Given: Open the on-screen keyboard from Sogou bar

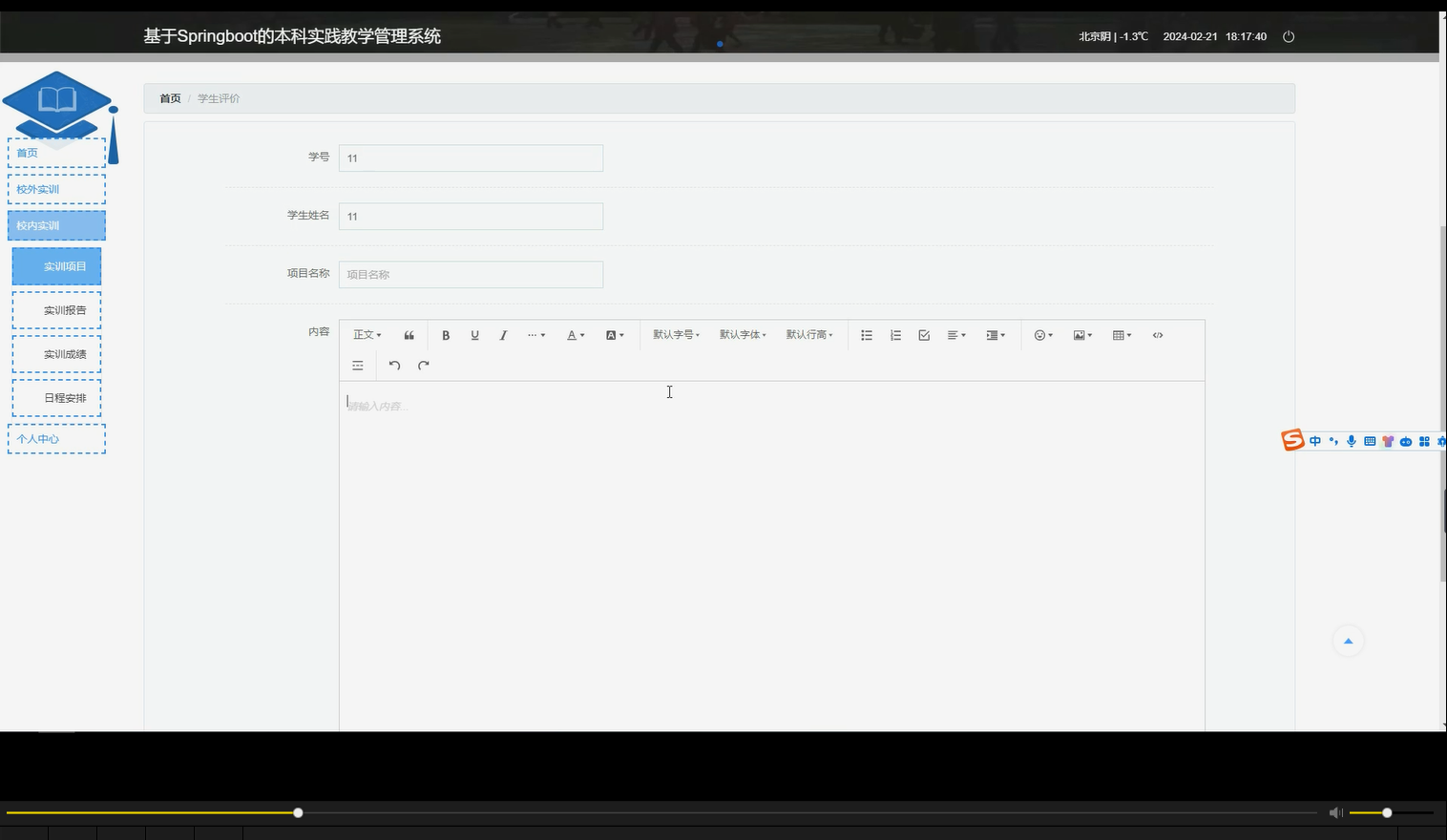Looking at the screenshot, I should (1369, 441).
